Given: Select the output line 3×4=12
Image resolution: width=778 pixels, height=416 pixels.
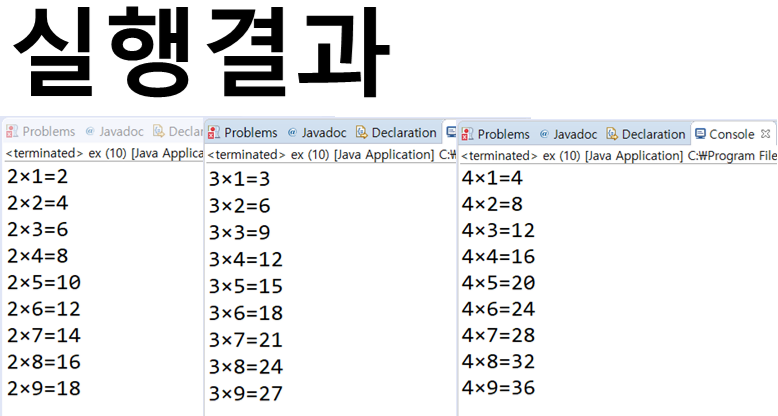Looking at the screenshot, I should coord(246,260).
